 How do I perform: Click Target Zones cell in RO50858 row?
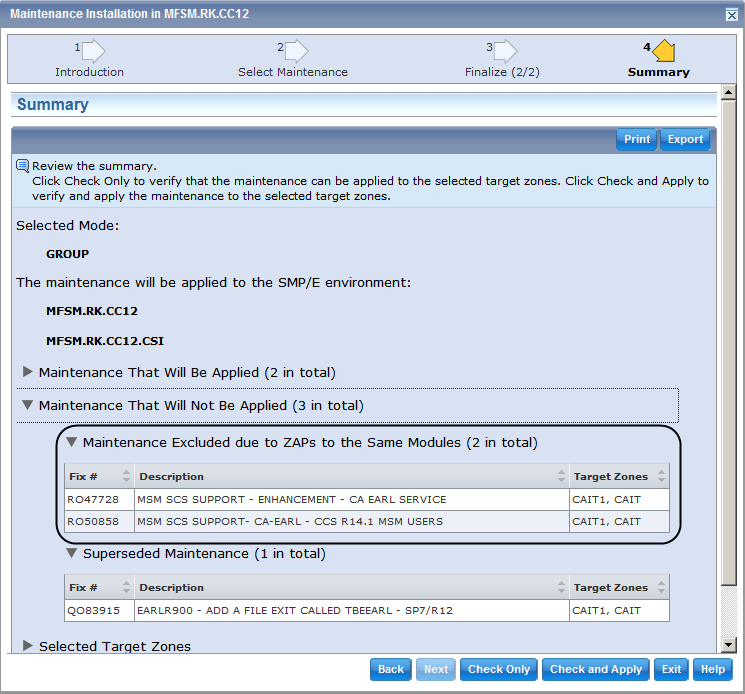point(619,522)
